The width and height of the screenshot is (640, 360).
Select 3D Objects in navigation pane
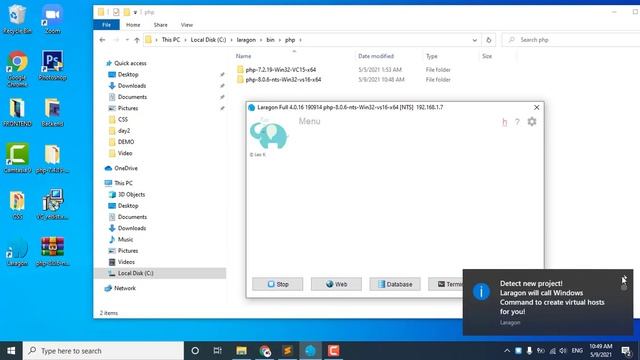131,195
